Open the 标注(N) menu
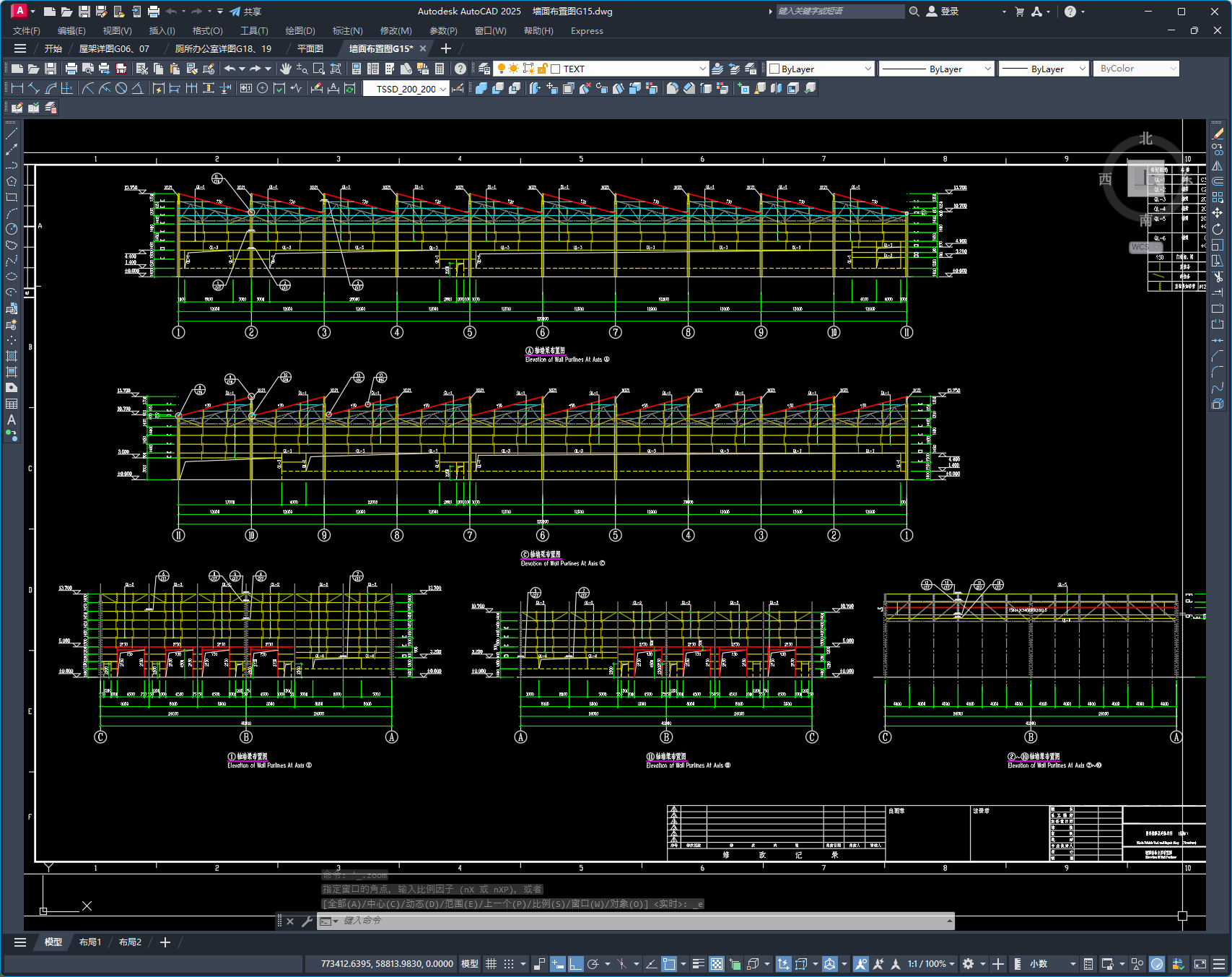Image resolution: width=1232 pixels, height=977 pixels. coord(347,31)
